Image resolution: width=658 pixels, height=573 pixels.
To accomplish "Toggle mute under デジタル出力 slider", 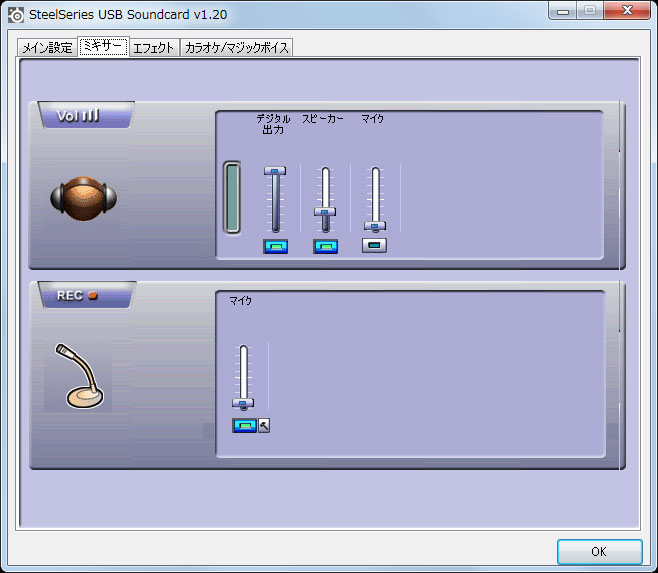I will (275, 246).
